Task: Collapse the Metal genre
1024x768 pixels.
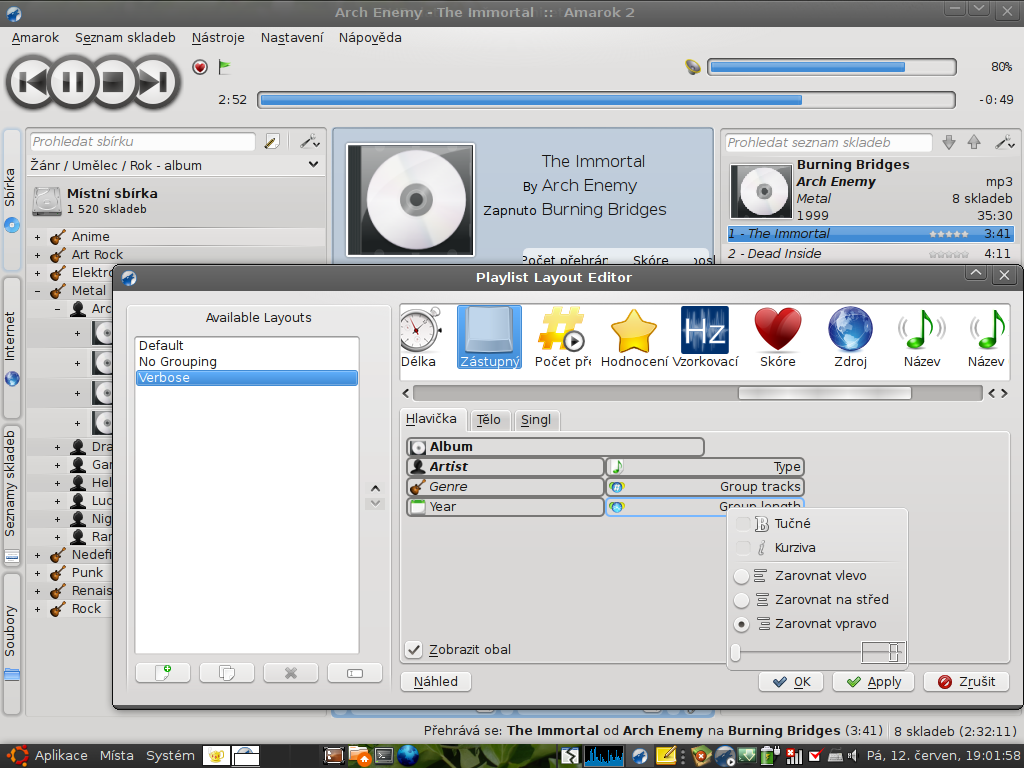Action: (37, 291)
